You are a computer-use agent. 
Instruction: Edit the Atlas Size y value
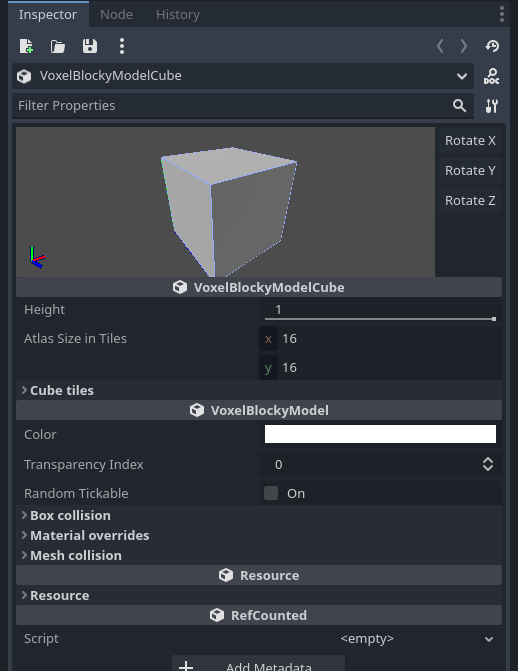coord(380,368)
